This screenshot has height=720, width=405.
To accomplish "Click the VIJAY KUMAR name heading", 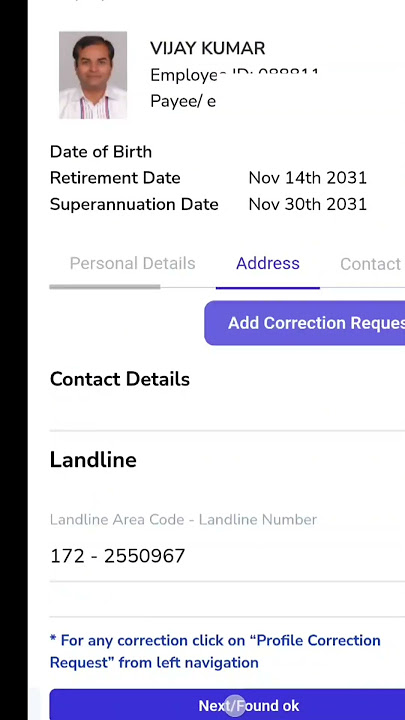I will click(208, 48).
